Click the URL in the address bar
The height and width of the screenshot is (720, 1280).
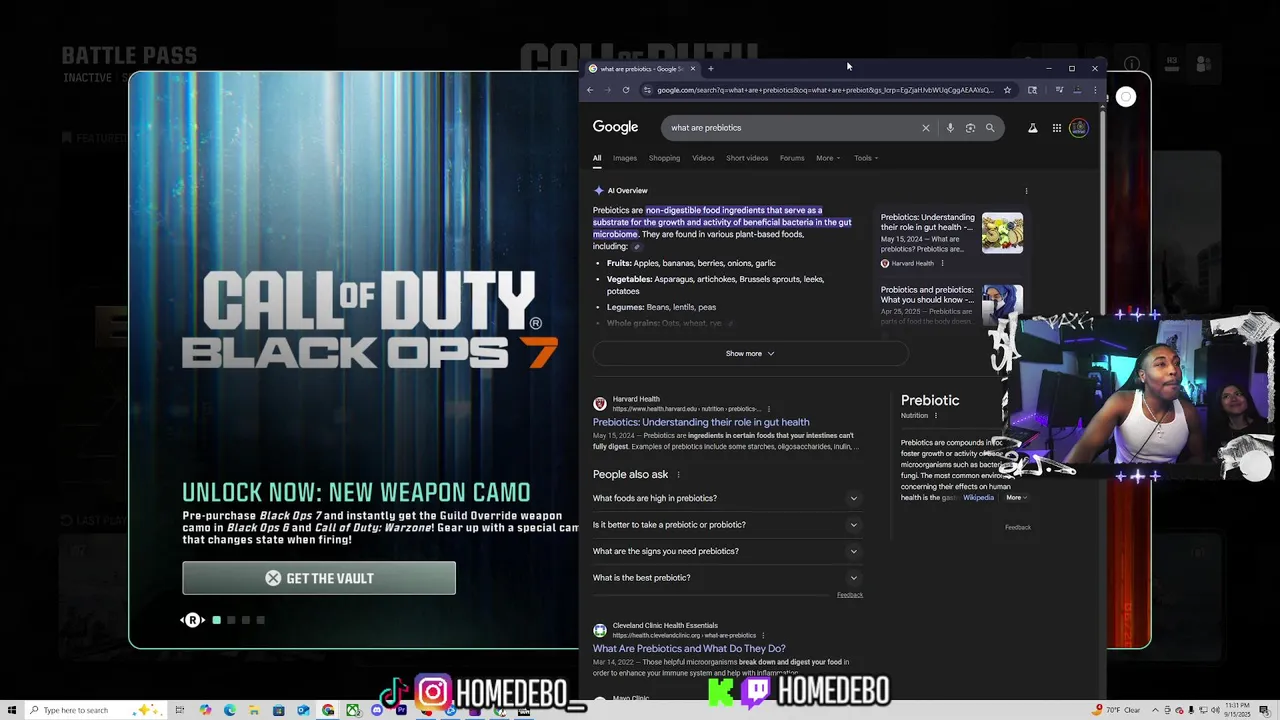point(825,90)
